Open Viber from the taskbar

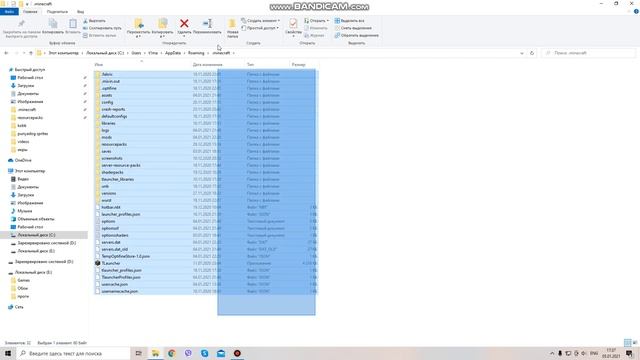188,353
